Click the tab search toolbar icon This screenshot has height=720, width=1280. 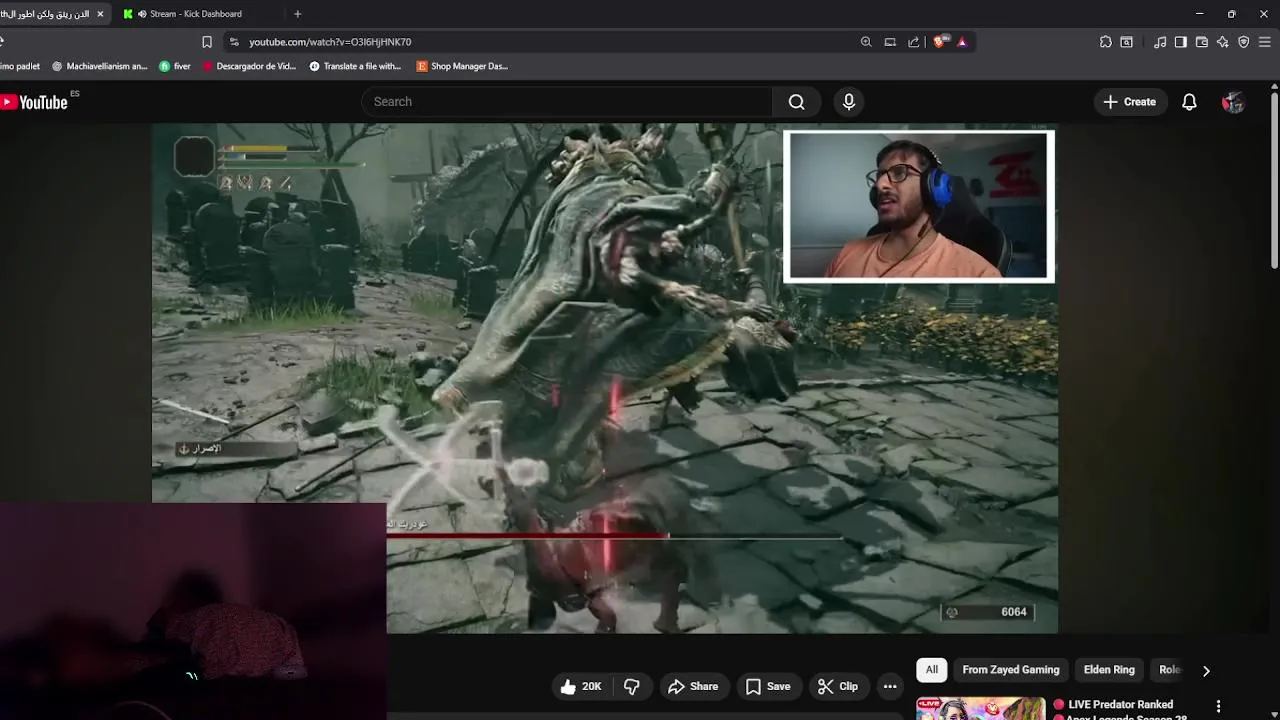[x=1127, y=42]
